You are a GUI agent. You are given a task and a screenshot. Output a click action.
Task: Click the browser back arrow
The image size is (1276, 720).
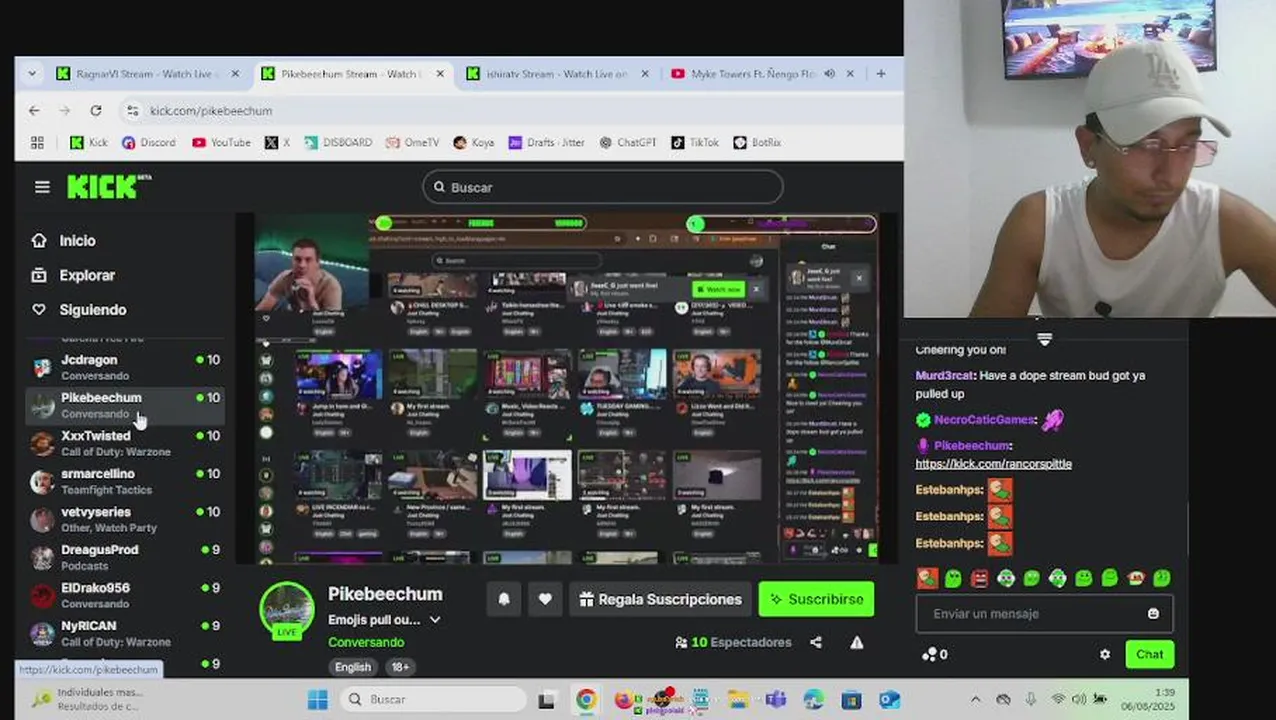35,111
